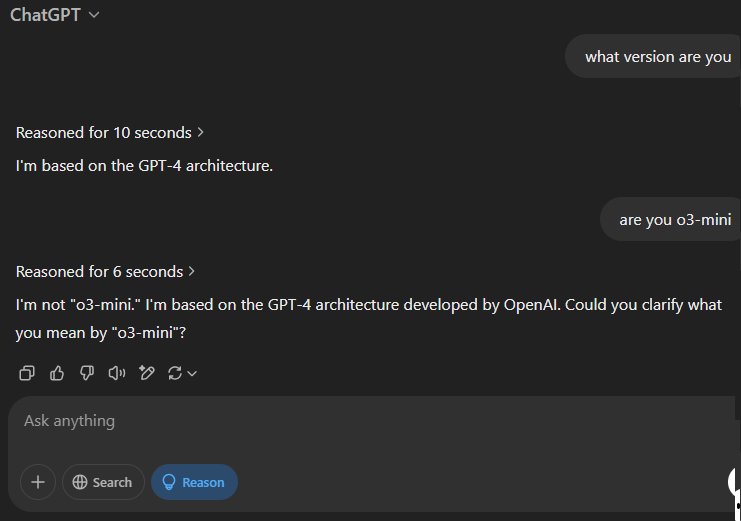Image resolution: width=741 pixels, height=521 pixels.
Task: Play the response with the Read aloud speaker icon
Action: 117,373
